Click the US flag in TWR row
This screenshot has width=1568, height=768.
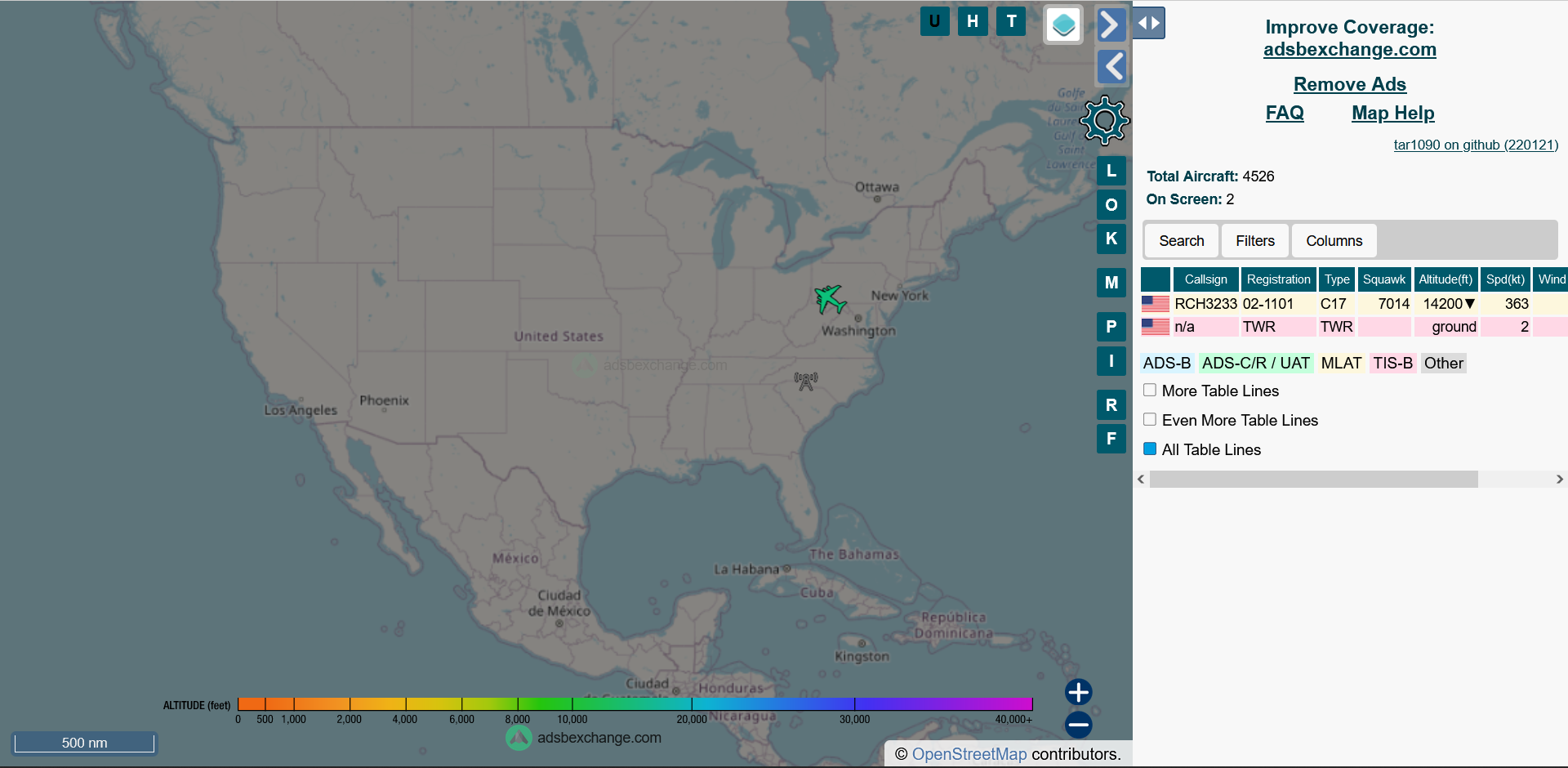1155,327
